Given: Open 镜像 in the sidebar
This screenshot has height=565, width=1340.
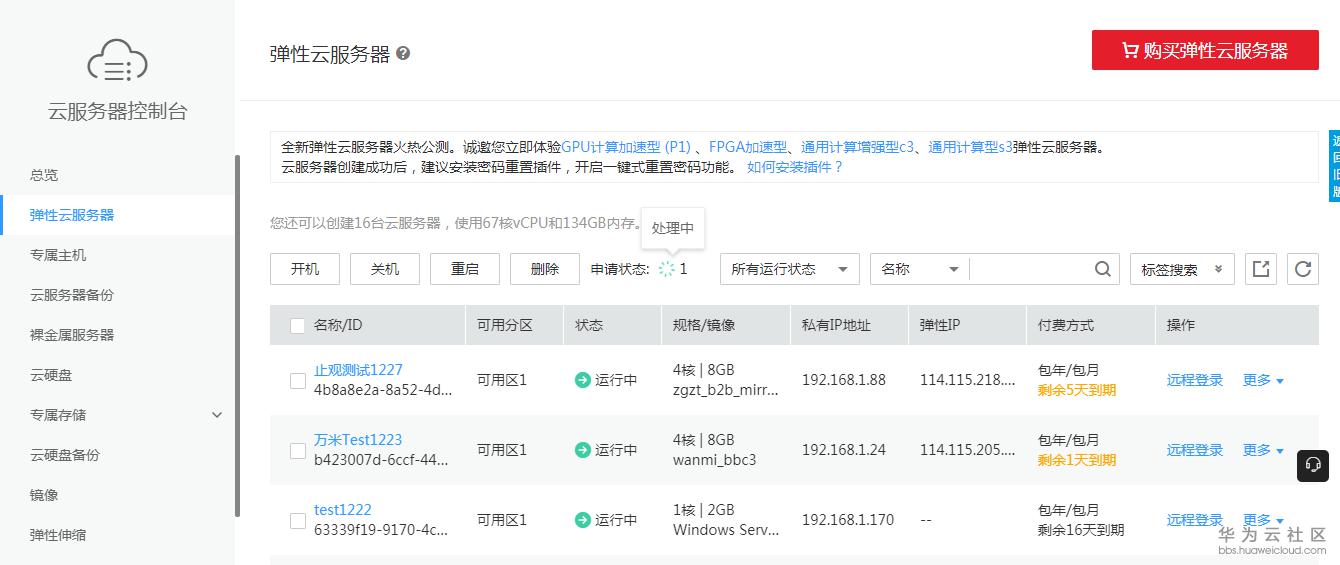Looking at the screenshot, I should [x=44, y=495].
